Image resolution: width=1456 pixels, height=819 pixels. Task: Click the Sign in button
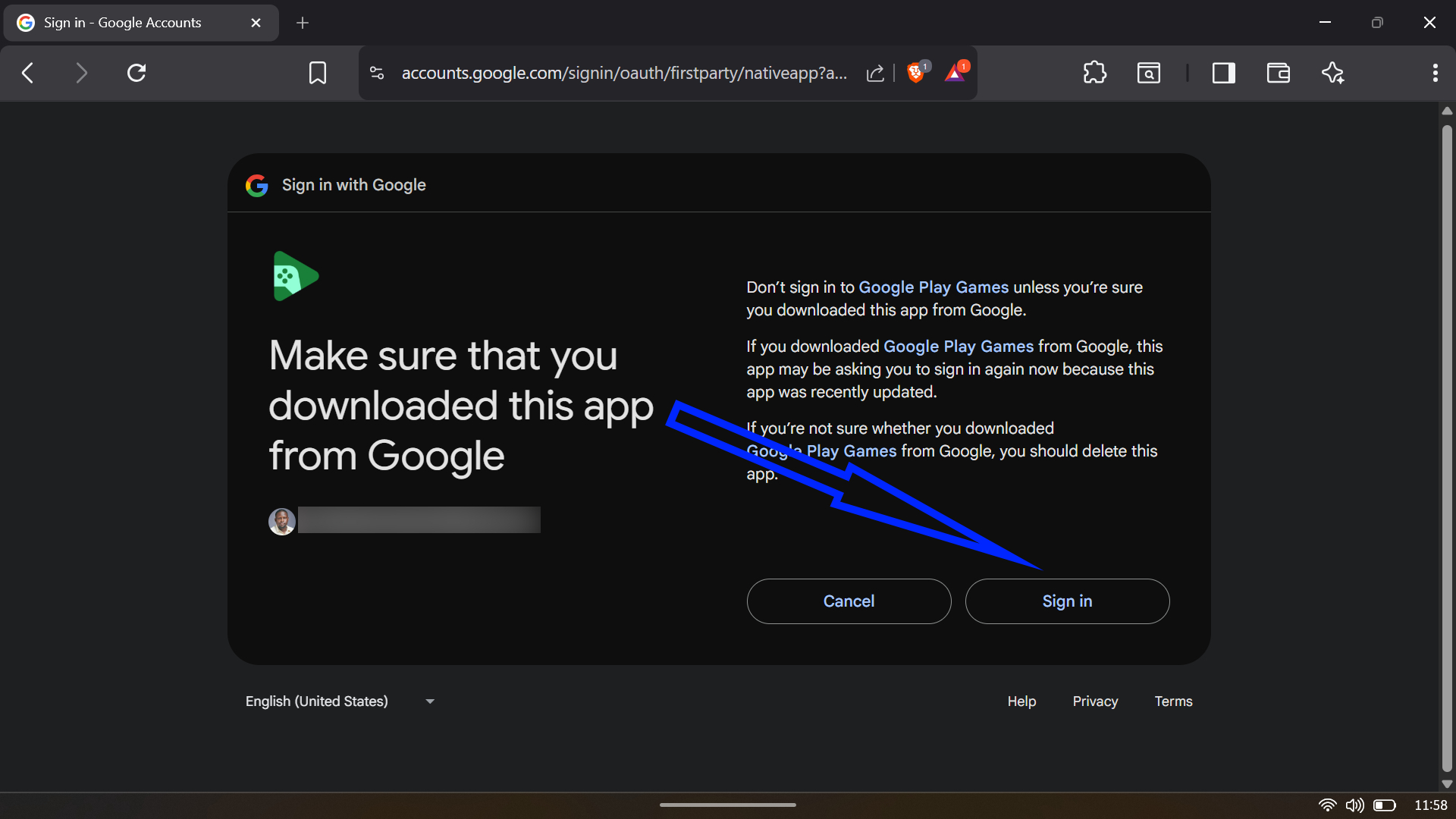1067,601
